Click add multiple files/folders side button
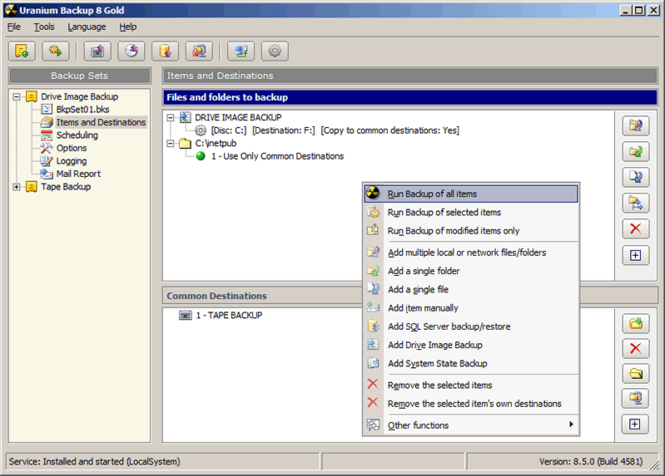665x476 pixels. [635, 126]
